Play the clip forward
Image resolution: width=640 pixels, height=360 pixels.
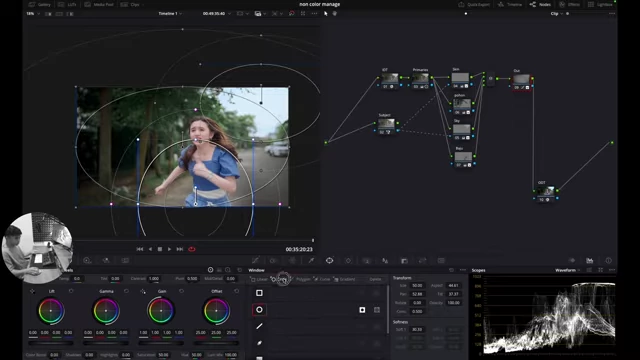(x=169, y=249)
